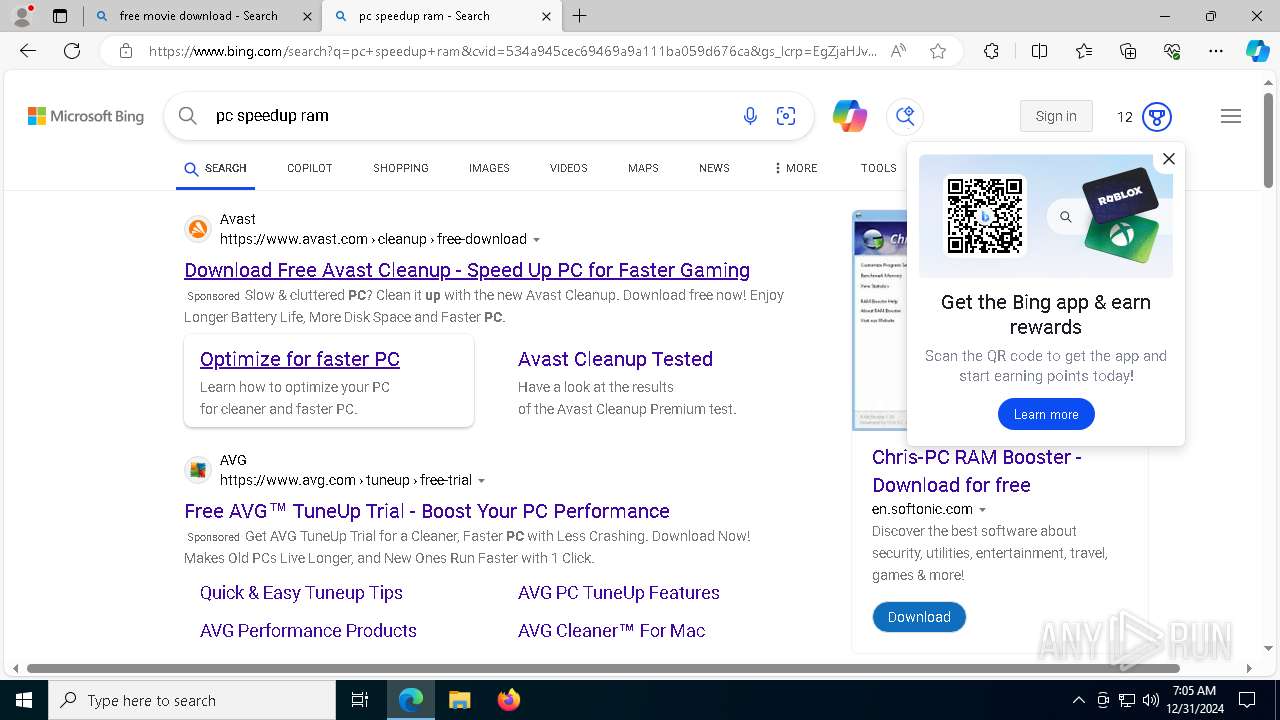Click the horizontal page scrollbar

(x=603, y=668)
